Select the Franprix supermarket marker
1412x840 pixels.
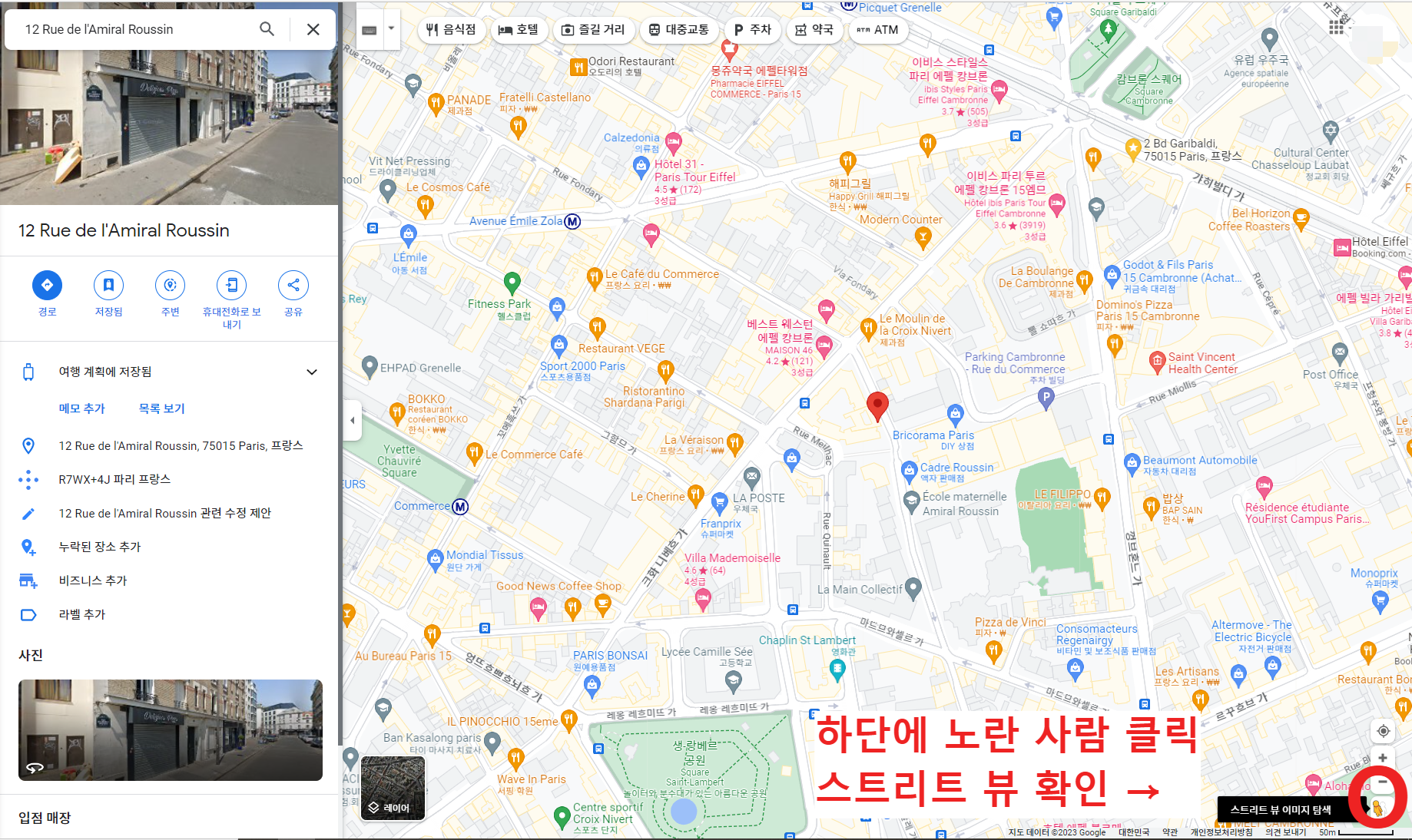click(719, 504)
